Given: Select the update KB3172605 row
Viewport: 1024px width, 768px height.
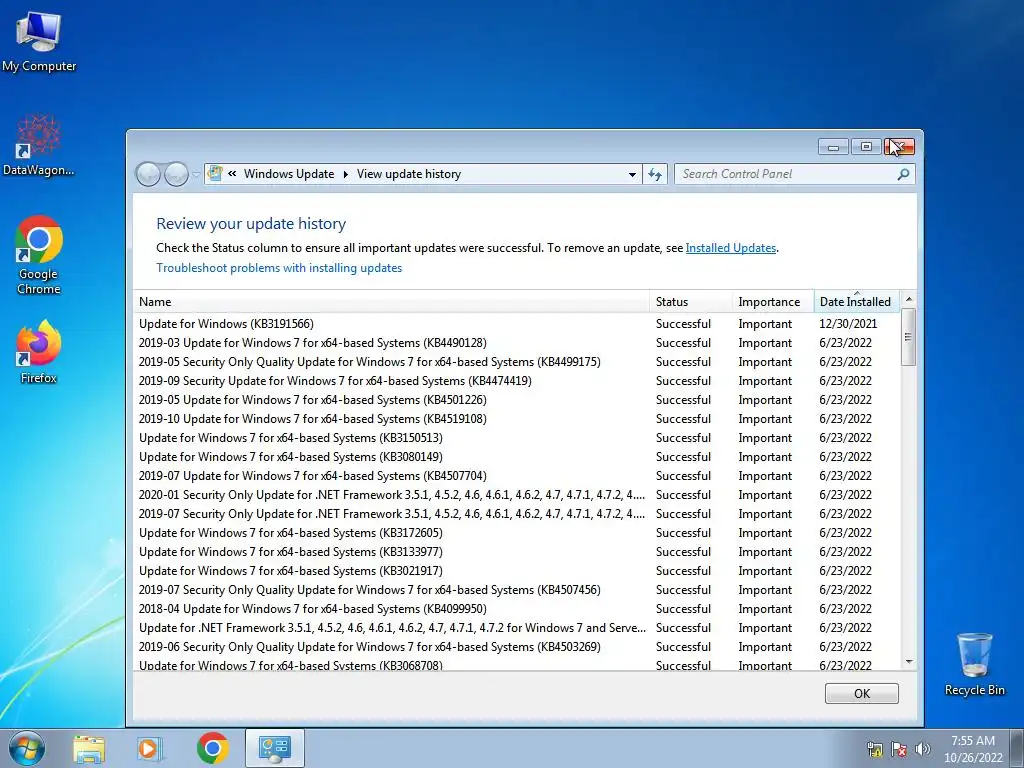Looking at the screenshot, I should pyautogui.click(x=516, y=532).
